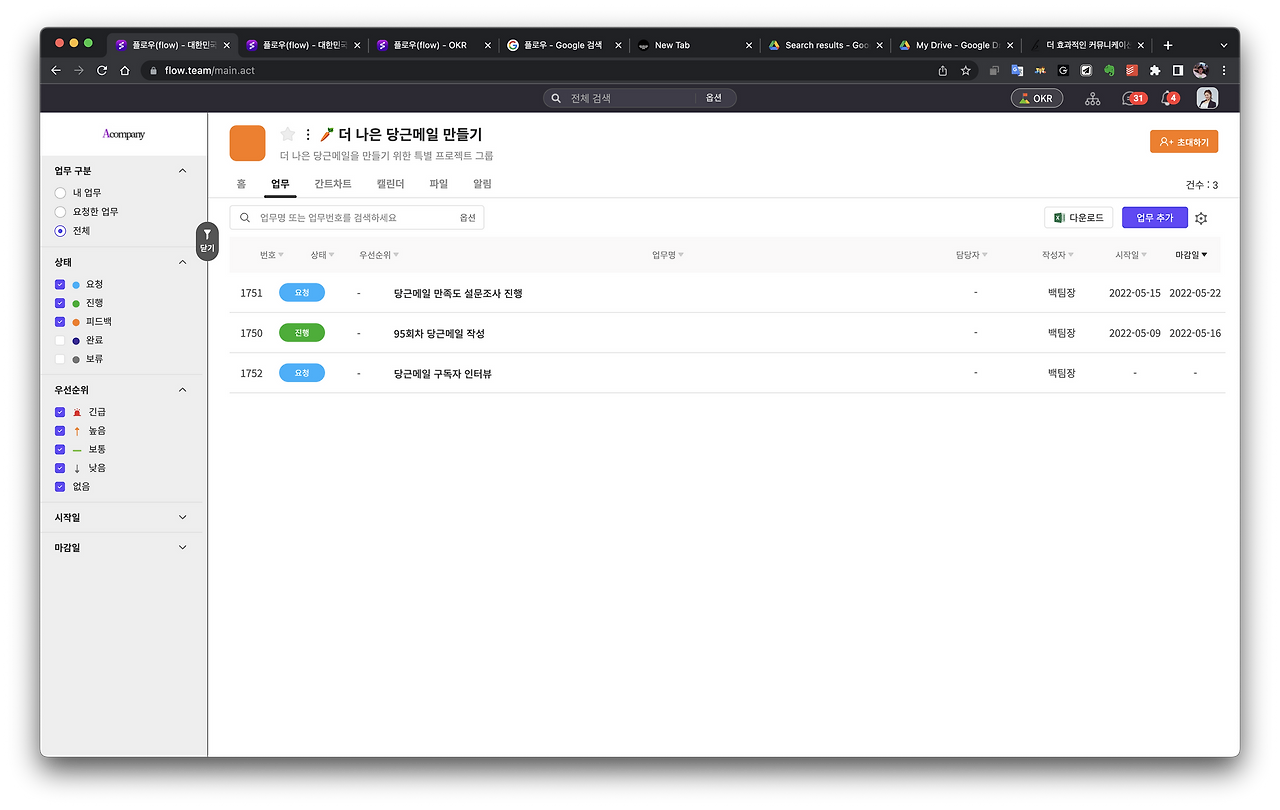Expand the 시작일 filter section
This screenshot has width=1280, height=810.
point(182,517)
